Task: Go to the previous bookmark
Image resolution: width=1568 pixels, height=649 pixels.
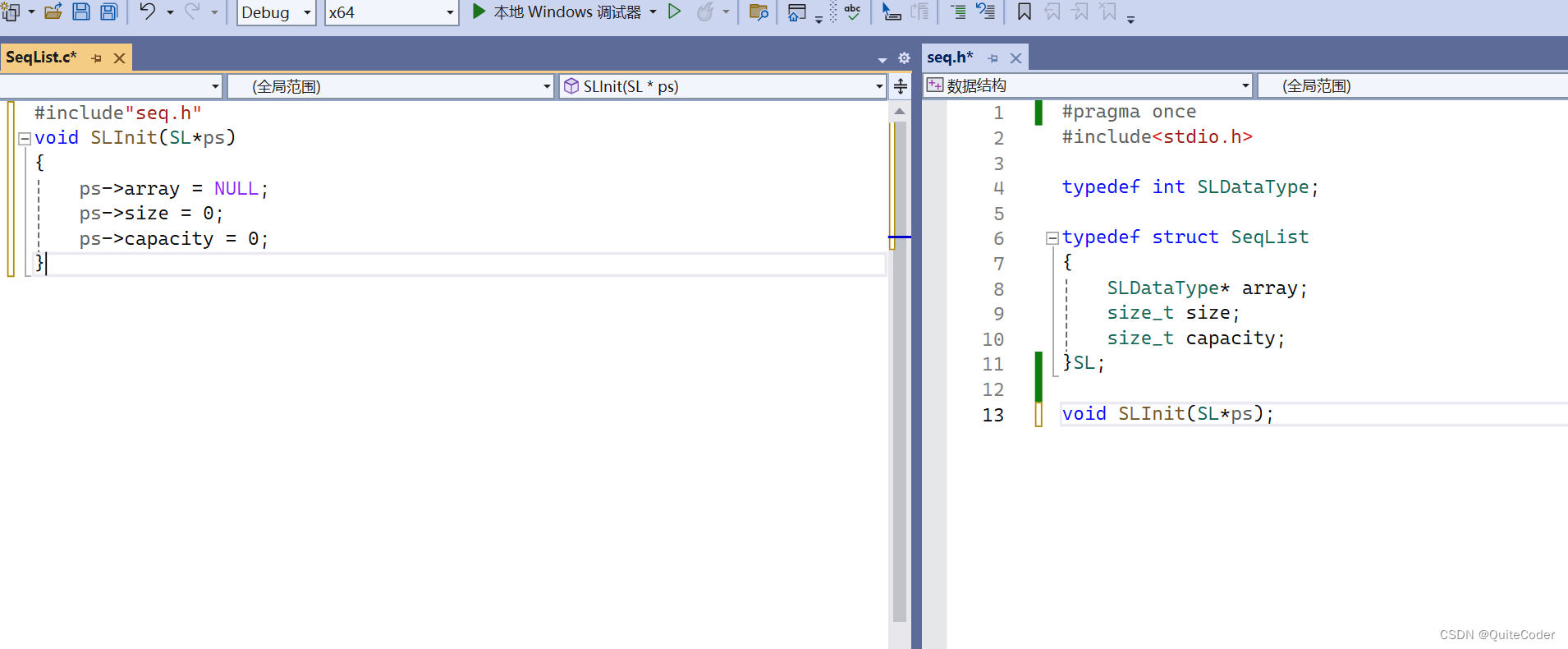Action: (x=1052, y=12)
